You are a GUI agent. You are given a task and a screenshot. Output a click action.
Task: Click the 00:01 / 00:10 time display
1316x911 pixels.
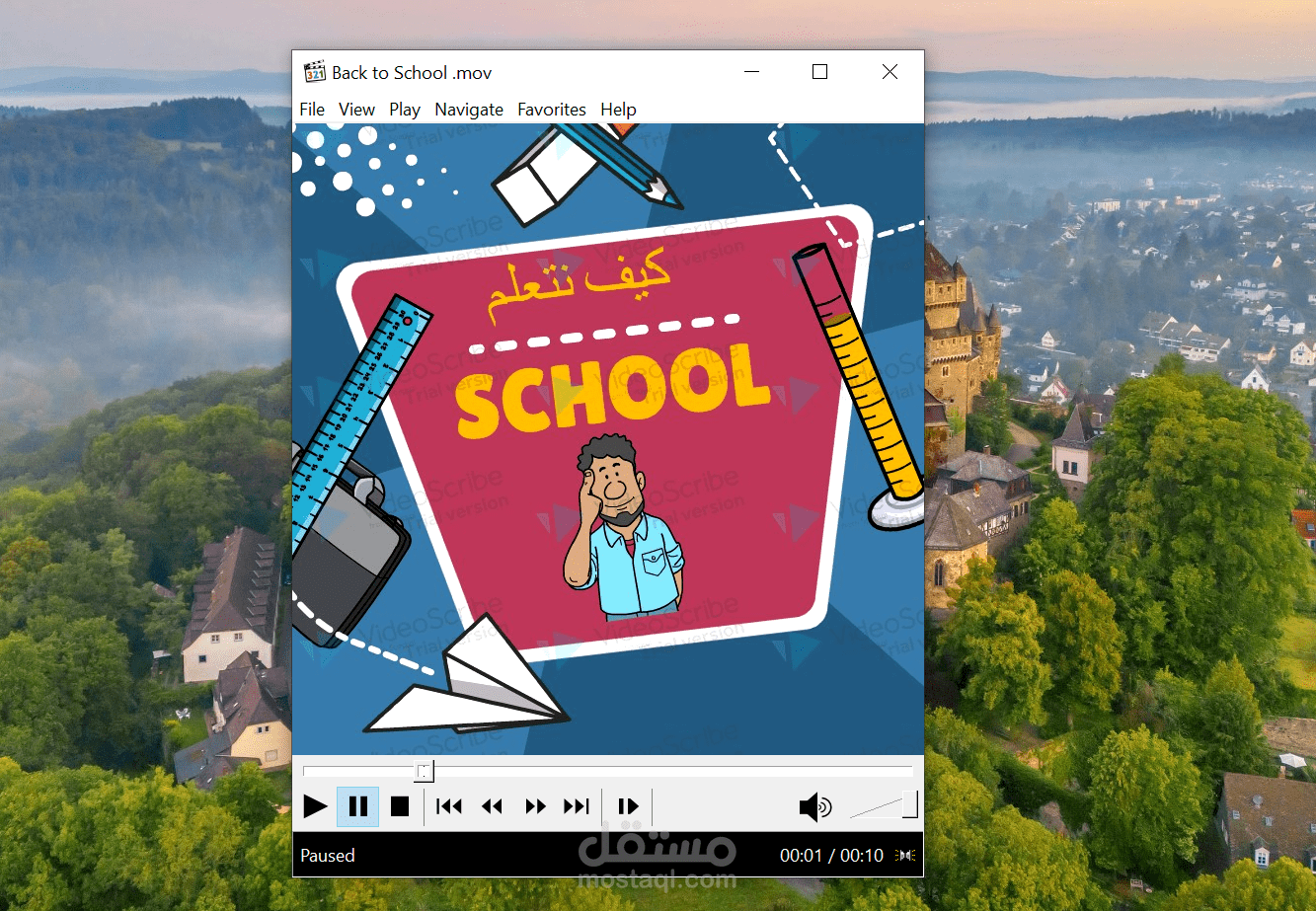point(831,856)
